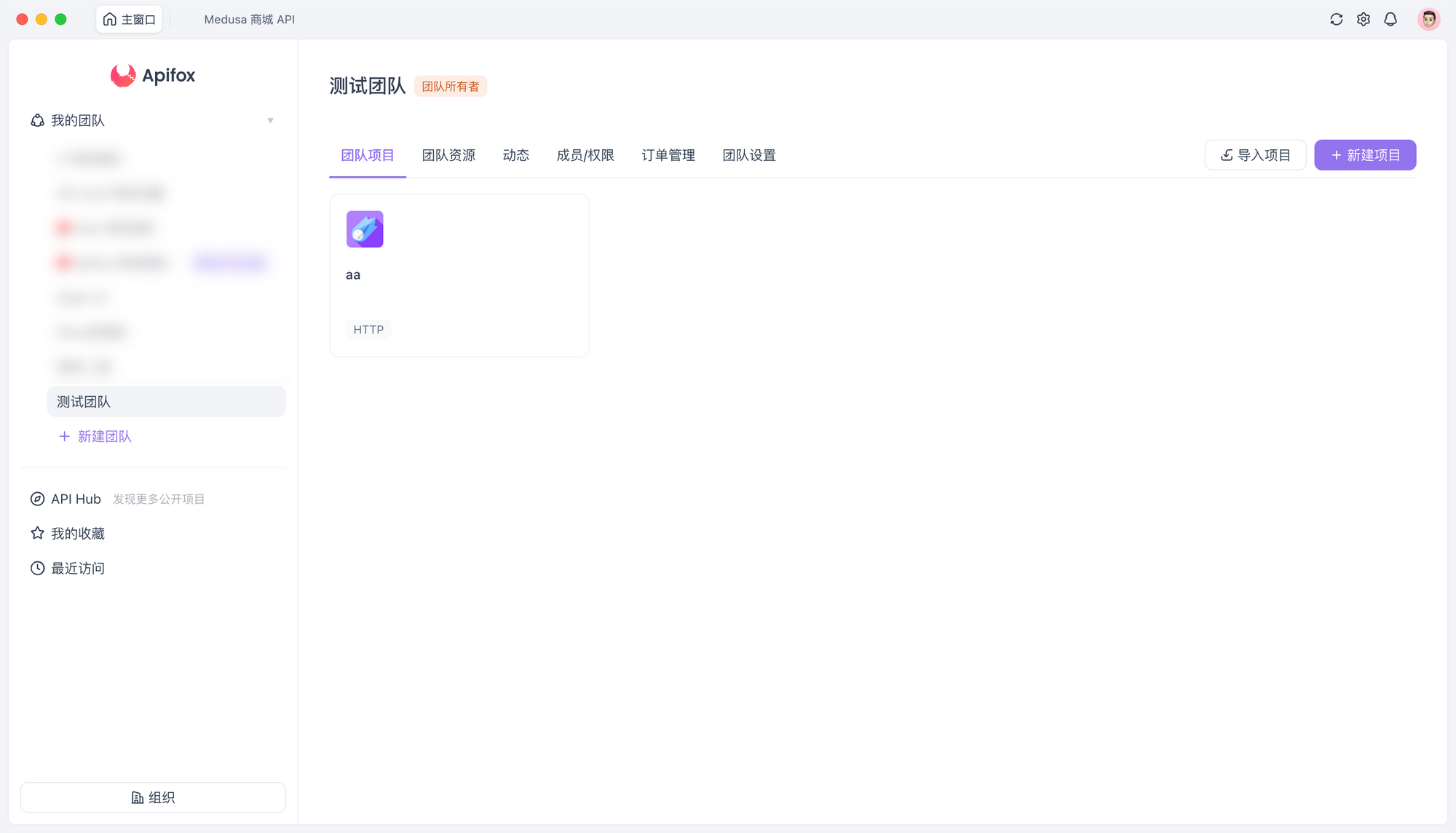This screenshot has height=833, width=1456.
Task: Click the 新建项目 button
Action: point(1365,155)
